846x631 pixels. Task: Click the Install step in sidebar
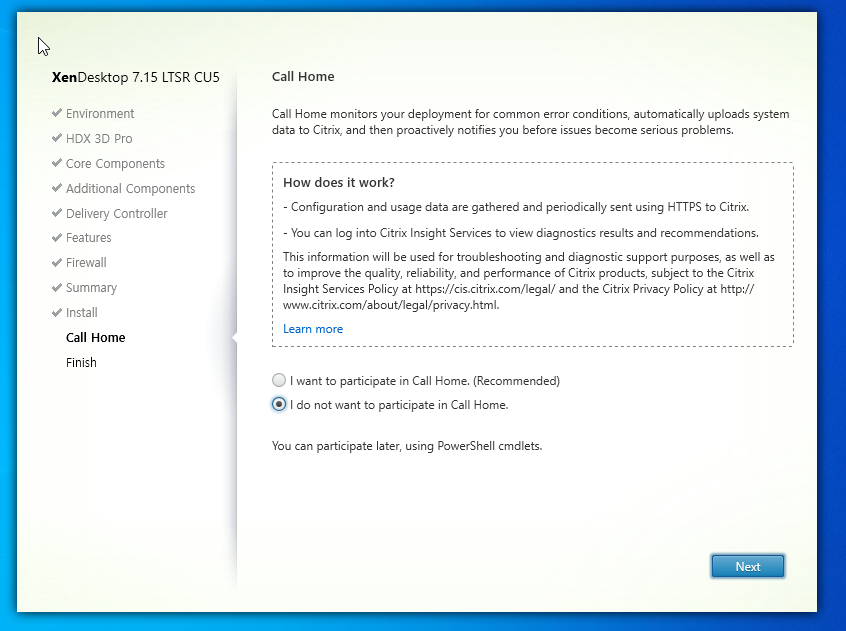pos(81,313)
